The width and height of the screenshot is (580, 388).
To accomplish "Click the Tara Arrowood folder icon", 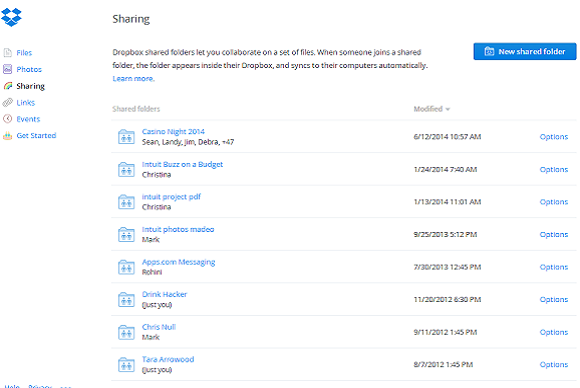I will pyautogui.click(x=126, y=364).
